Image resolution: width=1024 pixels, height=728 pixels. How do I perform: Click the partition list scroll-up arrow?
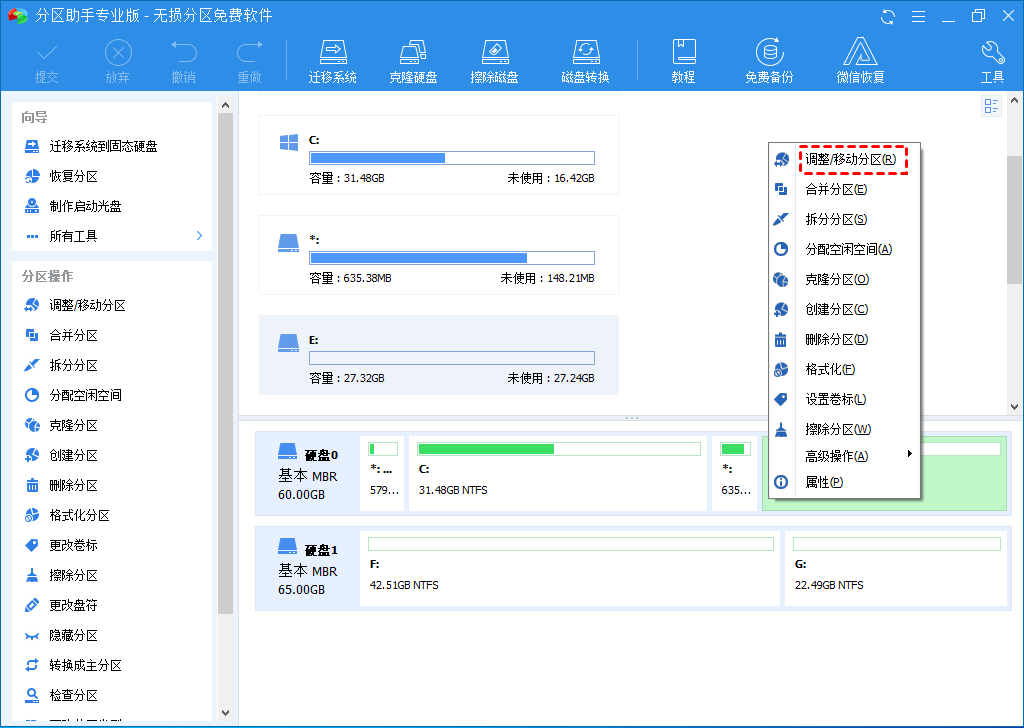pos(1014,101)
